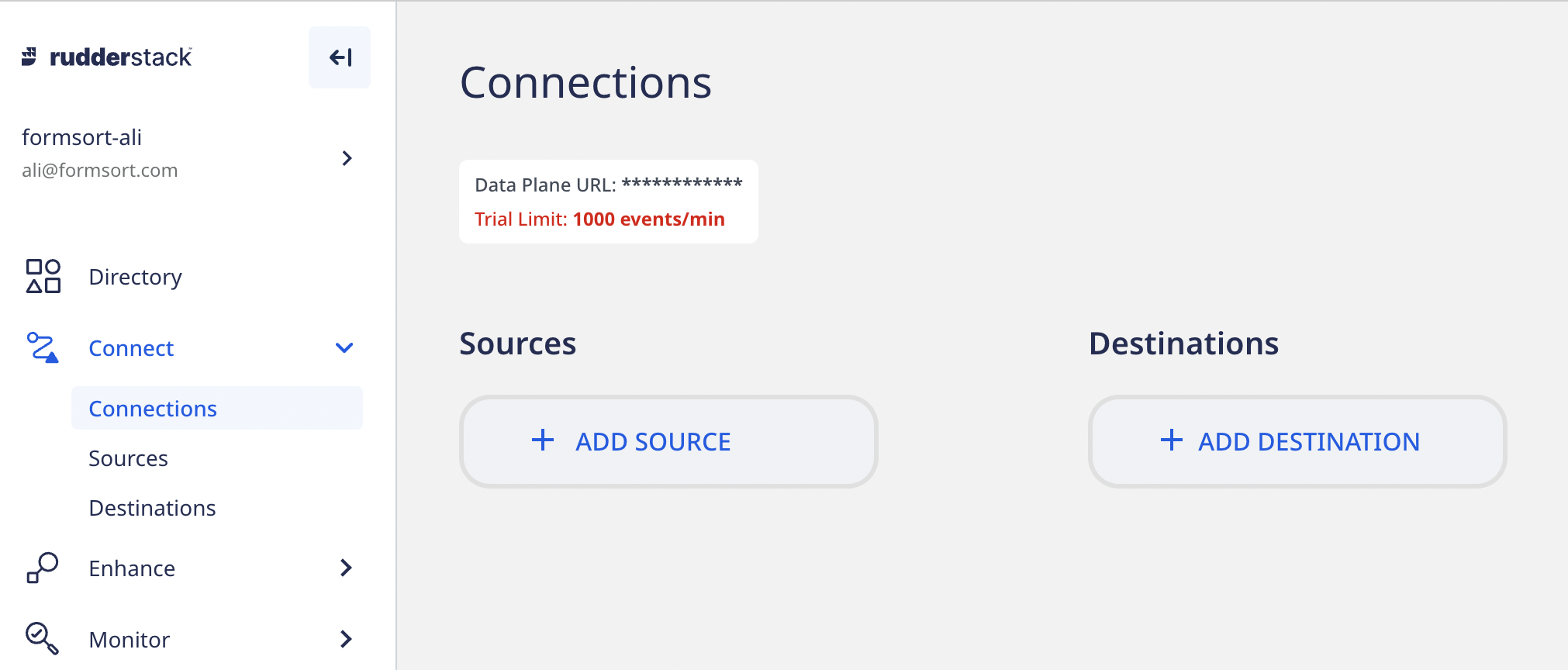1568x670 pixels.
Task: Click the plus icon on Add Destination
Action: click(1171, 440)
